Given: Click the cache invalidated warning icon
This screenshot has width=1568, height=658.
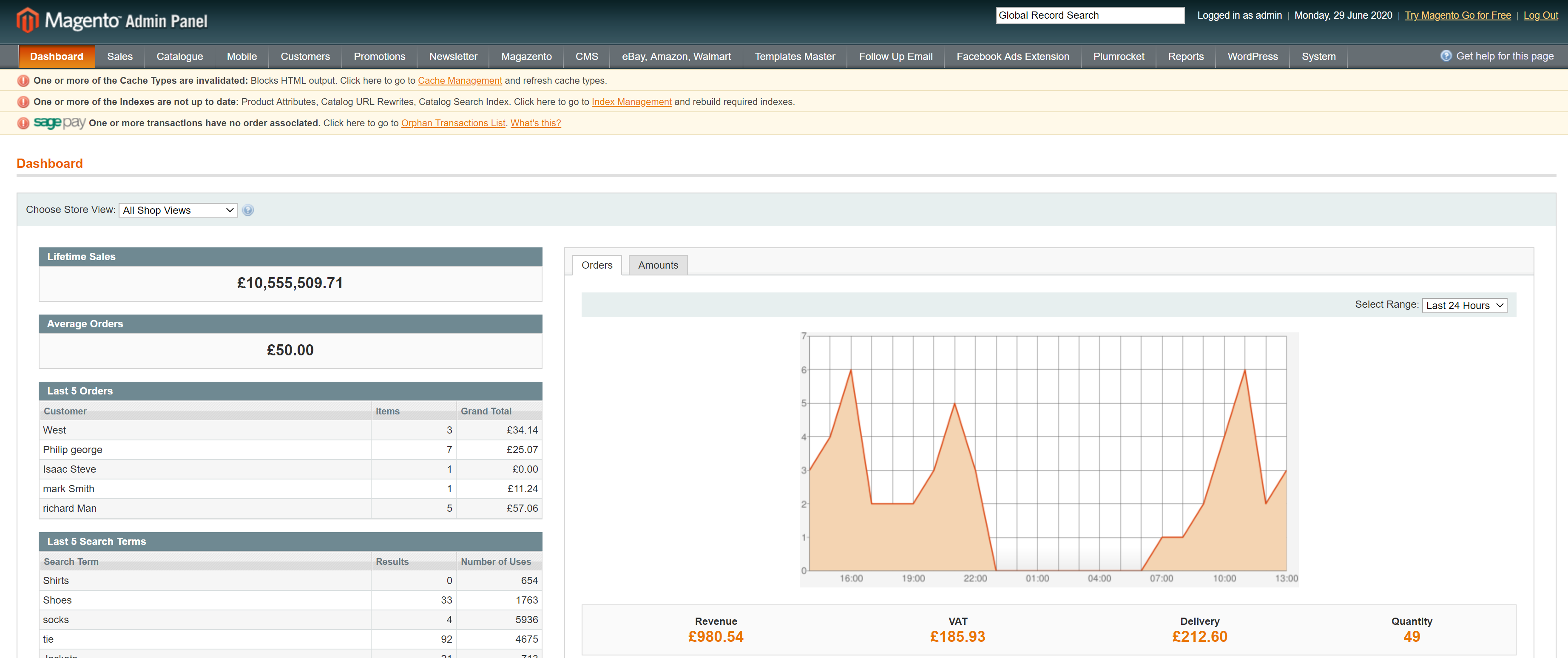Looking at the screenshot, I should (x=23, y=80).
